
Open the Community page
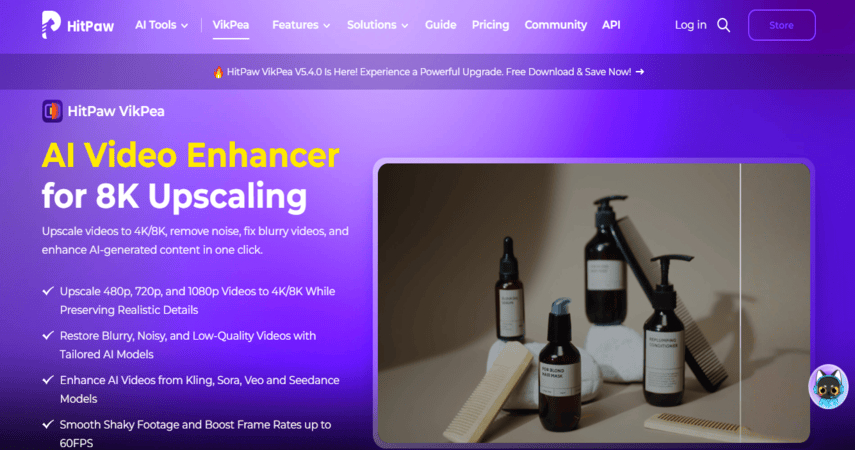tap(556, 25)
